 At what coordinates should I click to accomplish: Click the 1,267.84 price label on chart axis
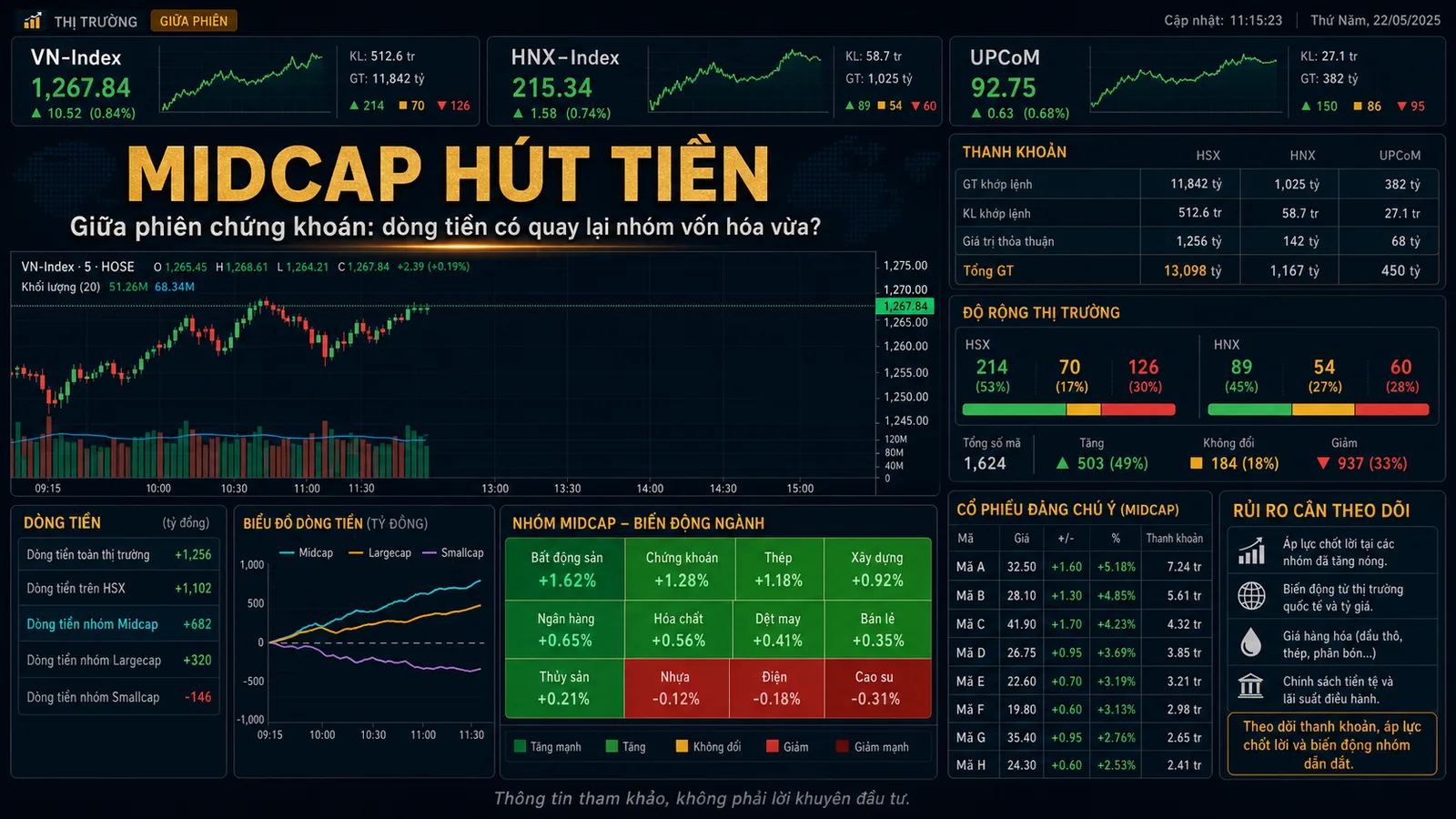[905, 307]
